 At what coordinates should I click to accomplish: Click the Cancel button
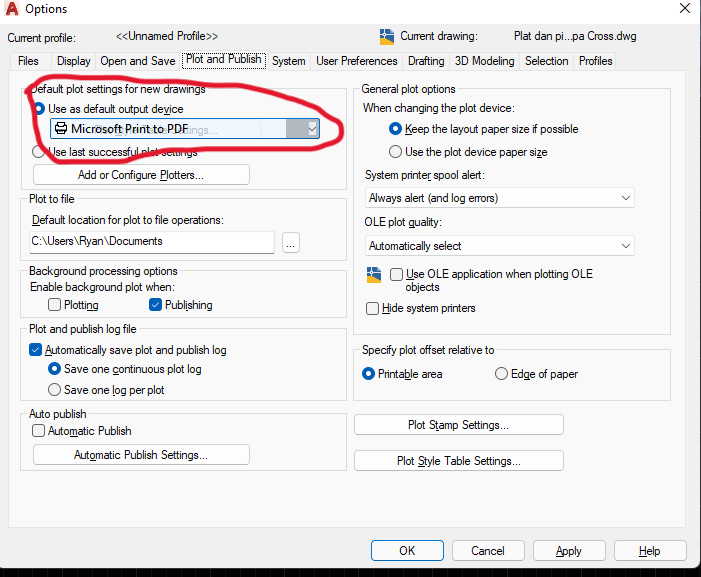tap(488, 551)
